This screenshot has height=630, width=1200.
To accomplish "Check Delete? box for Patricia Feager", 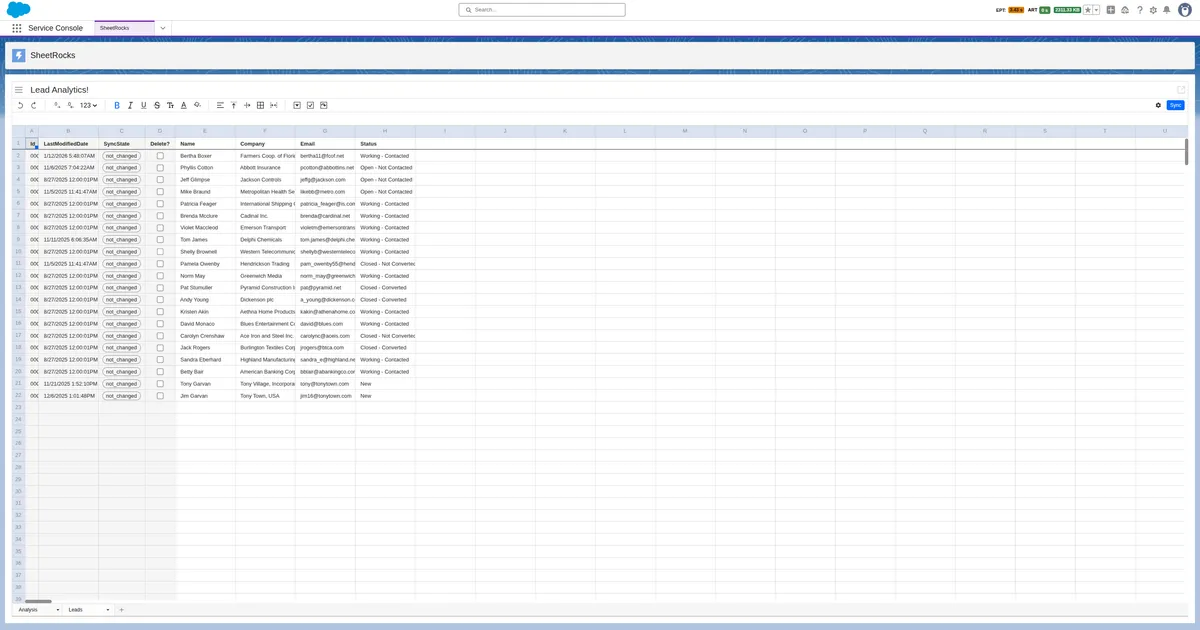I will (x=160, y=204).
